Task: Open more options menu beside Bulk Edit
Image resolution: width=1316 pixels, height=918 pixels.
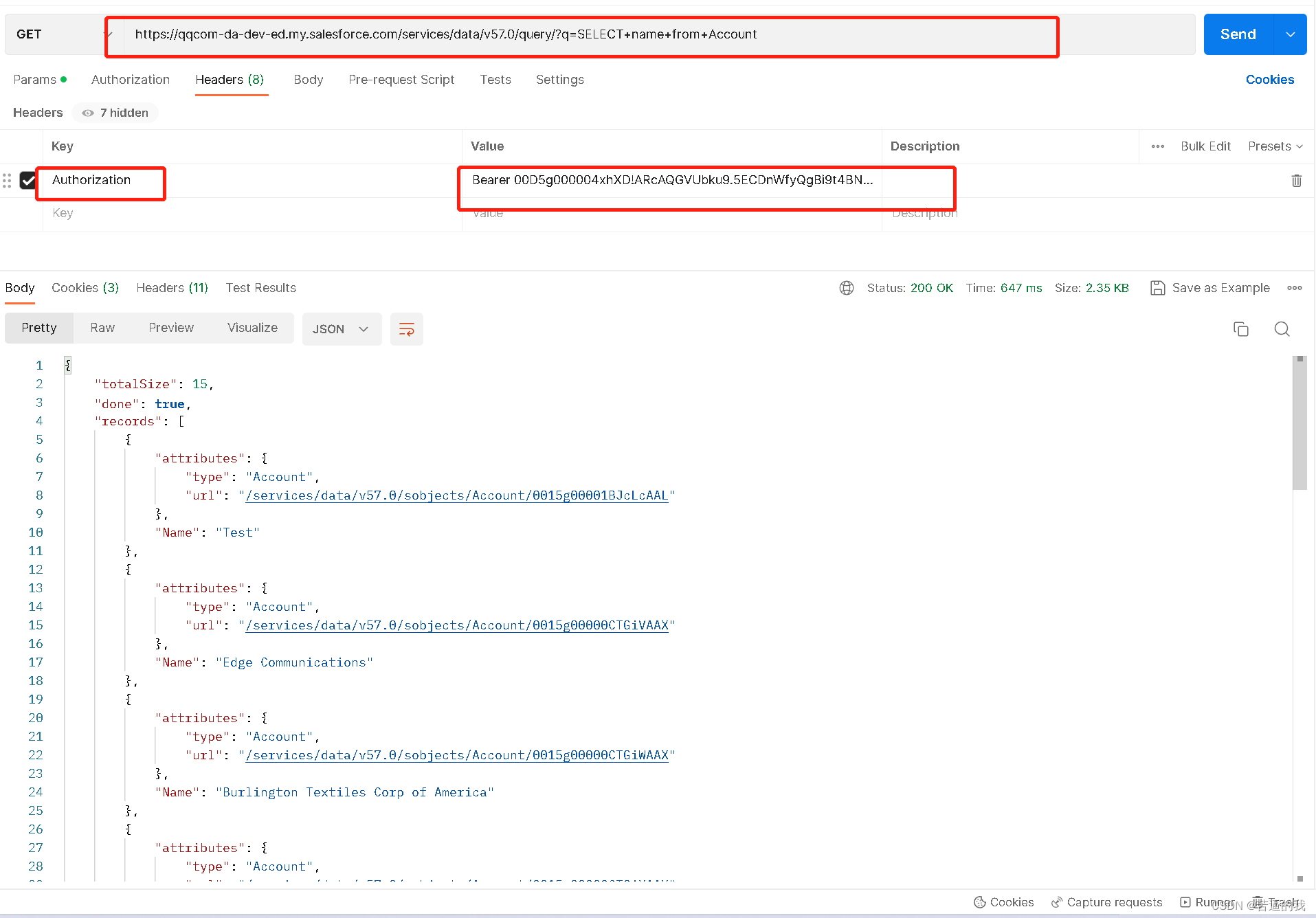Action: [x=1157, y=146]
